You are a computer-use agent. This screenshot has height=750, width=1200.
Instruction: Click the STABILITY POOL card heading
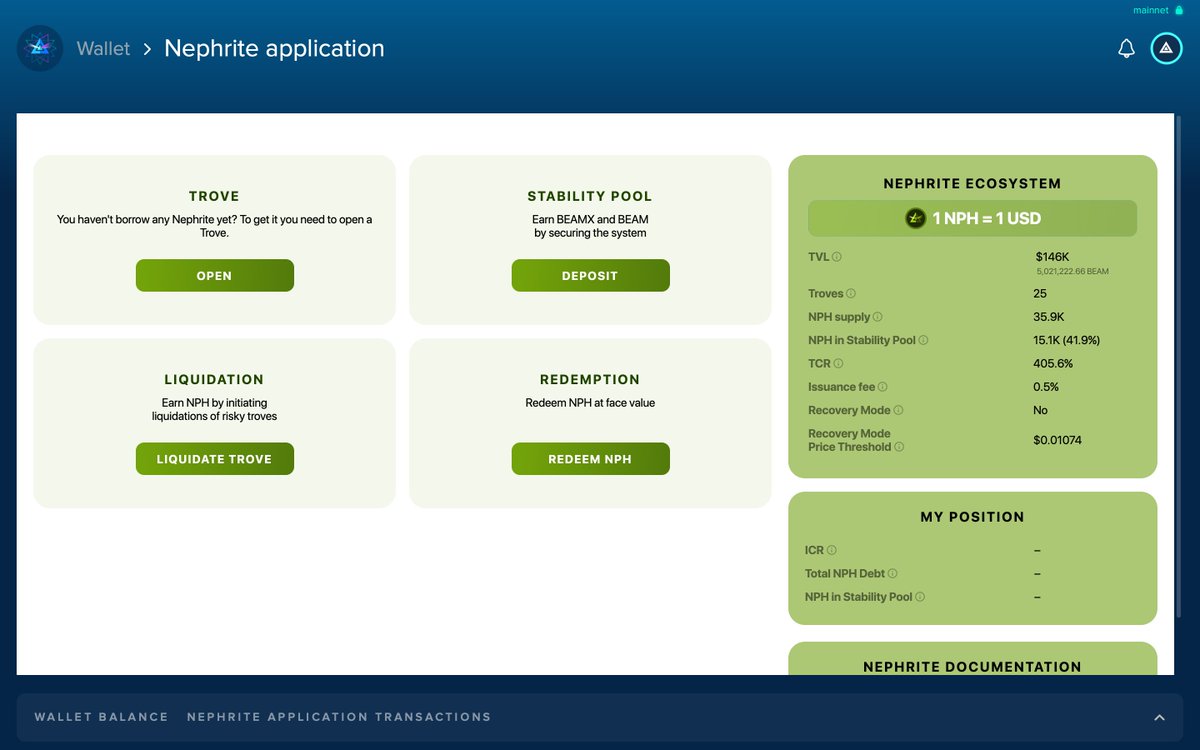click(x=590, y=196)
